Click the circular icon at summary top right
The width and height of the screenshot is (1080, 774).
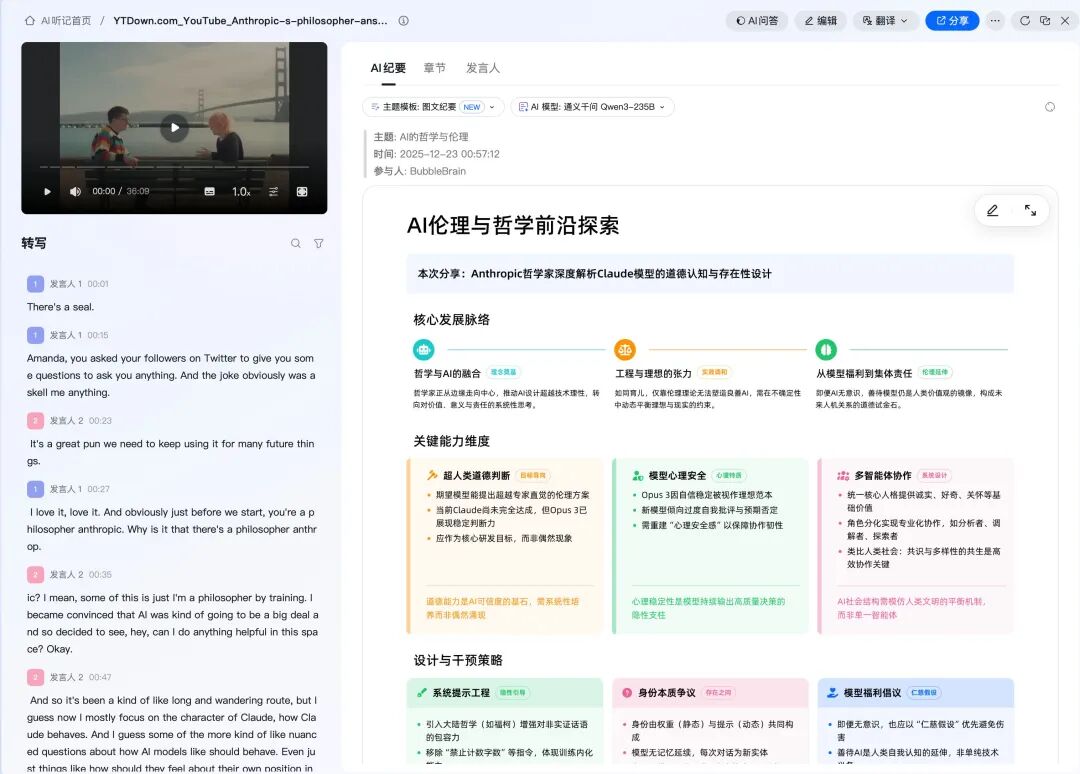(x=1050, y=107)
